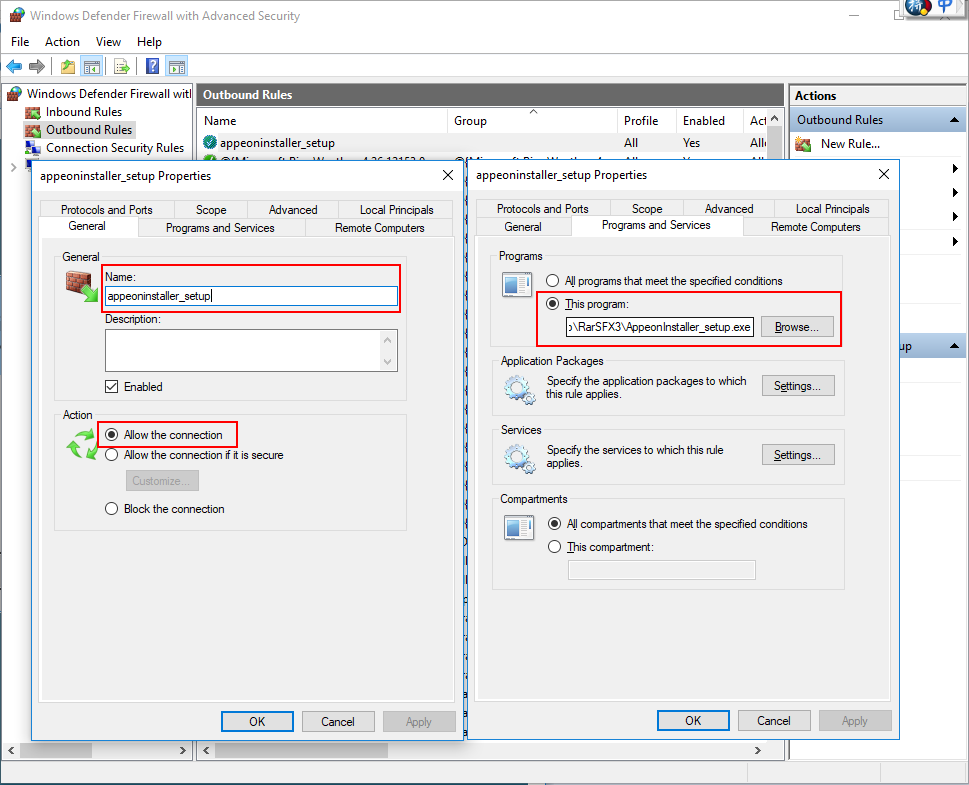Screen dimensions: 969x785
Task: Select the Connection Security Rules icon
Action: (x=31, y=148)
